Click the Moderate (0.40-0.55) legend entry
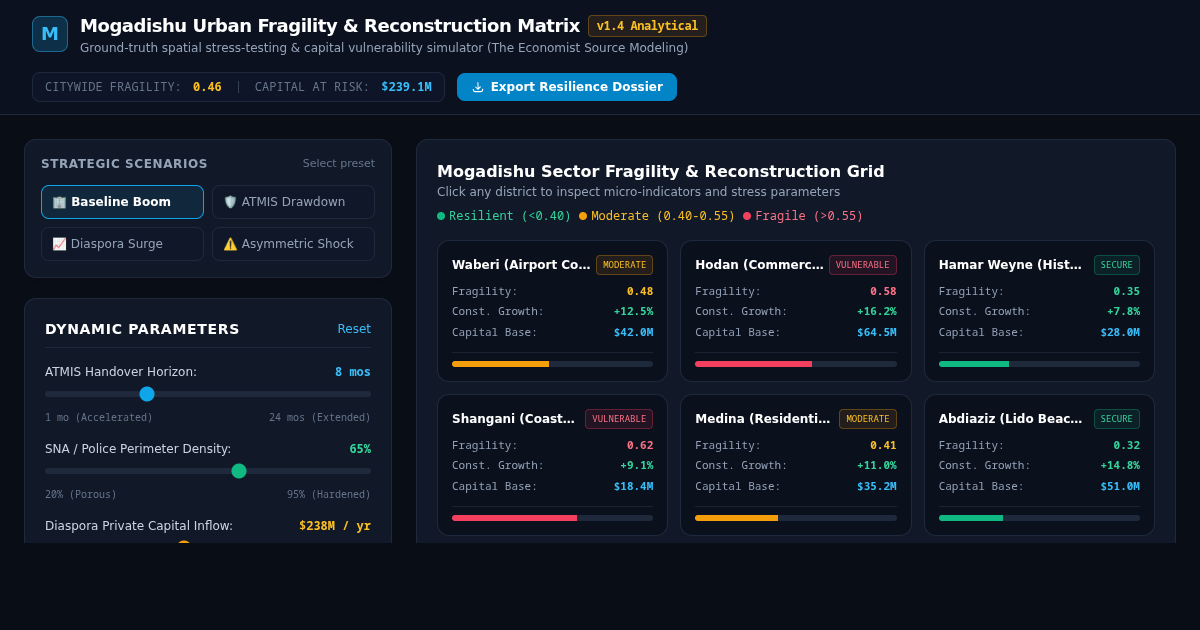Screen dimensions: 1200x630 coord(657,216)
